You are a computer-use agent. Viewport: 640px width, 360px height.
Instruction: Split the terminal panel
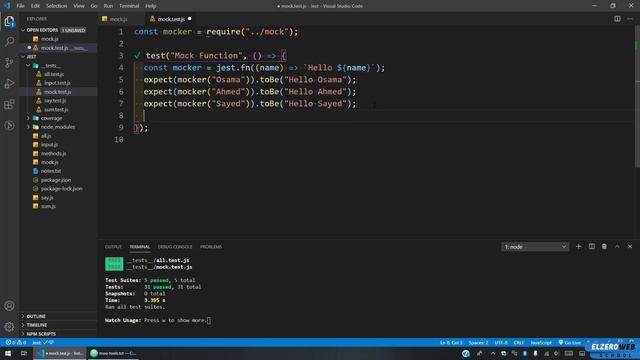coord(591,247)
